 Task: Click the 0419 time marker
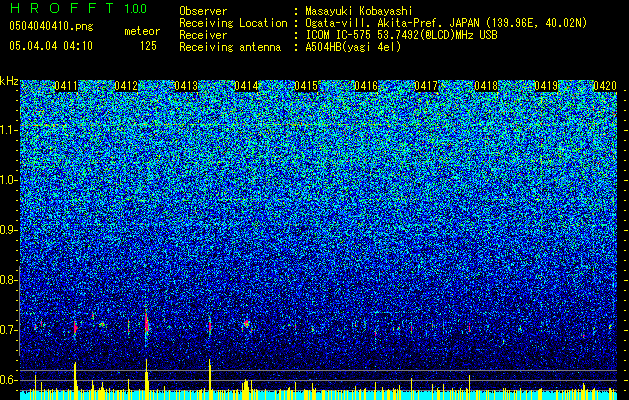(x=546, y=86)
